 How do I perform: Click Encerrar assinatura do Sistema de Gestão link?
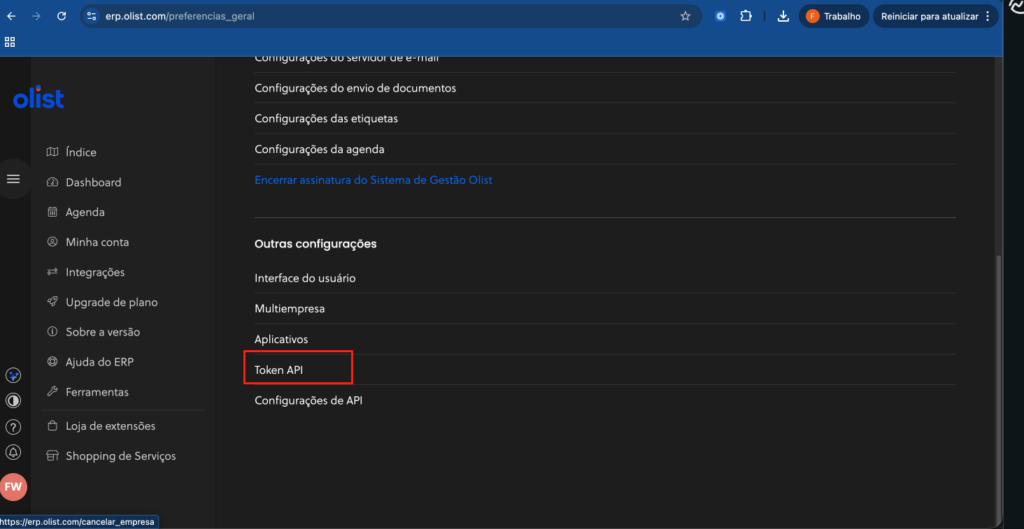373,180
